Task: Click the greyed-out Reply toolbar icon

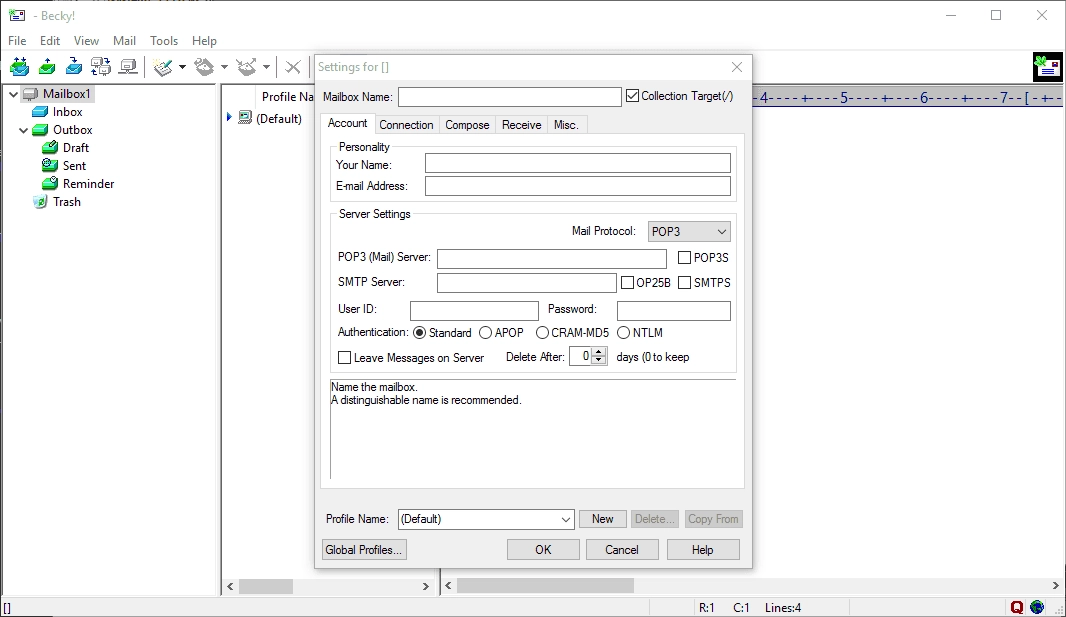Action: (x=204, y=67)
